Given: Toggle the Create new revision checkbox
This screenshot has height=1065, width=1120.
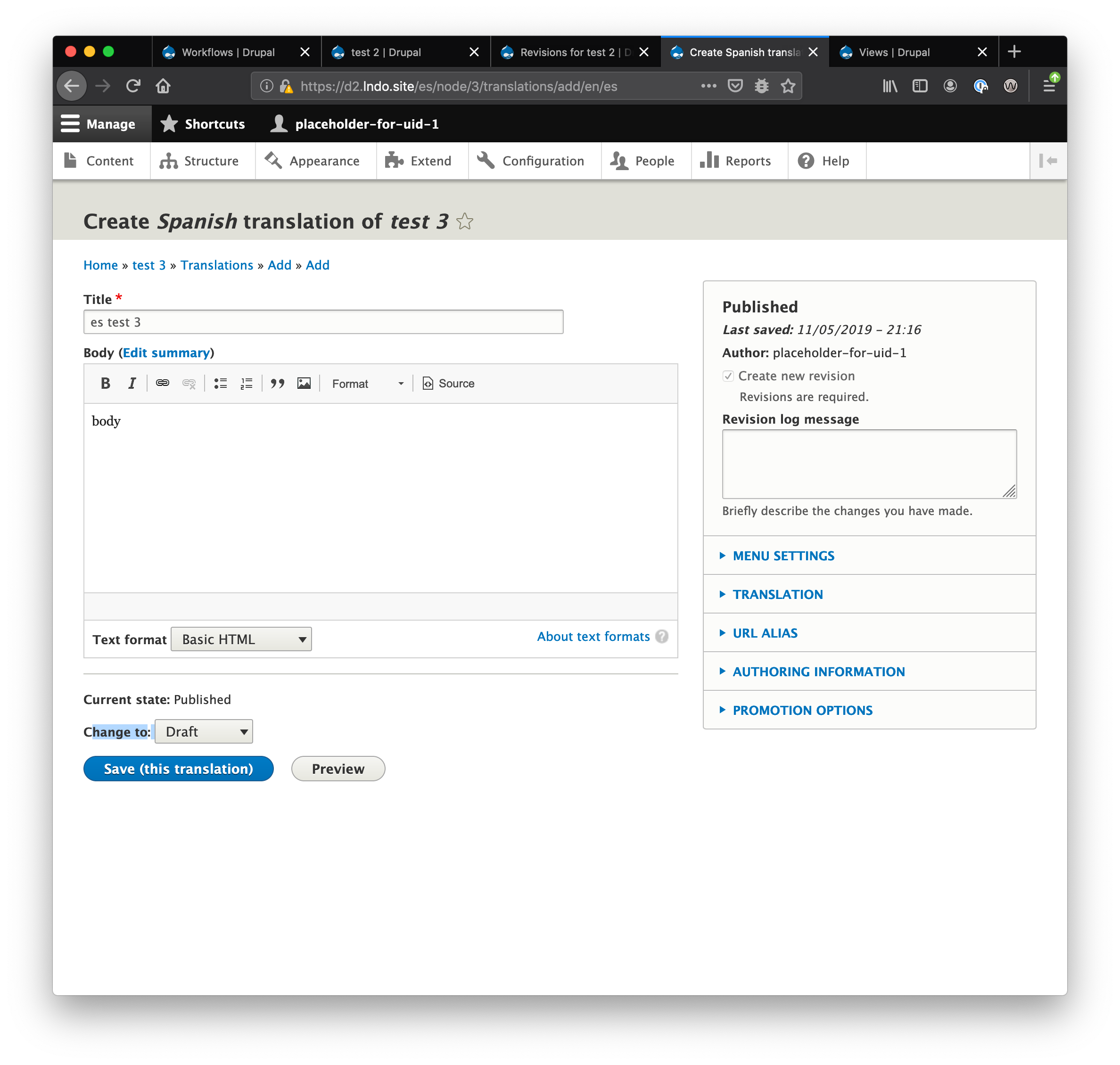Looking at the screenshot, I should 728,376.
